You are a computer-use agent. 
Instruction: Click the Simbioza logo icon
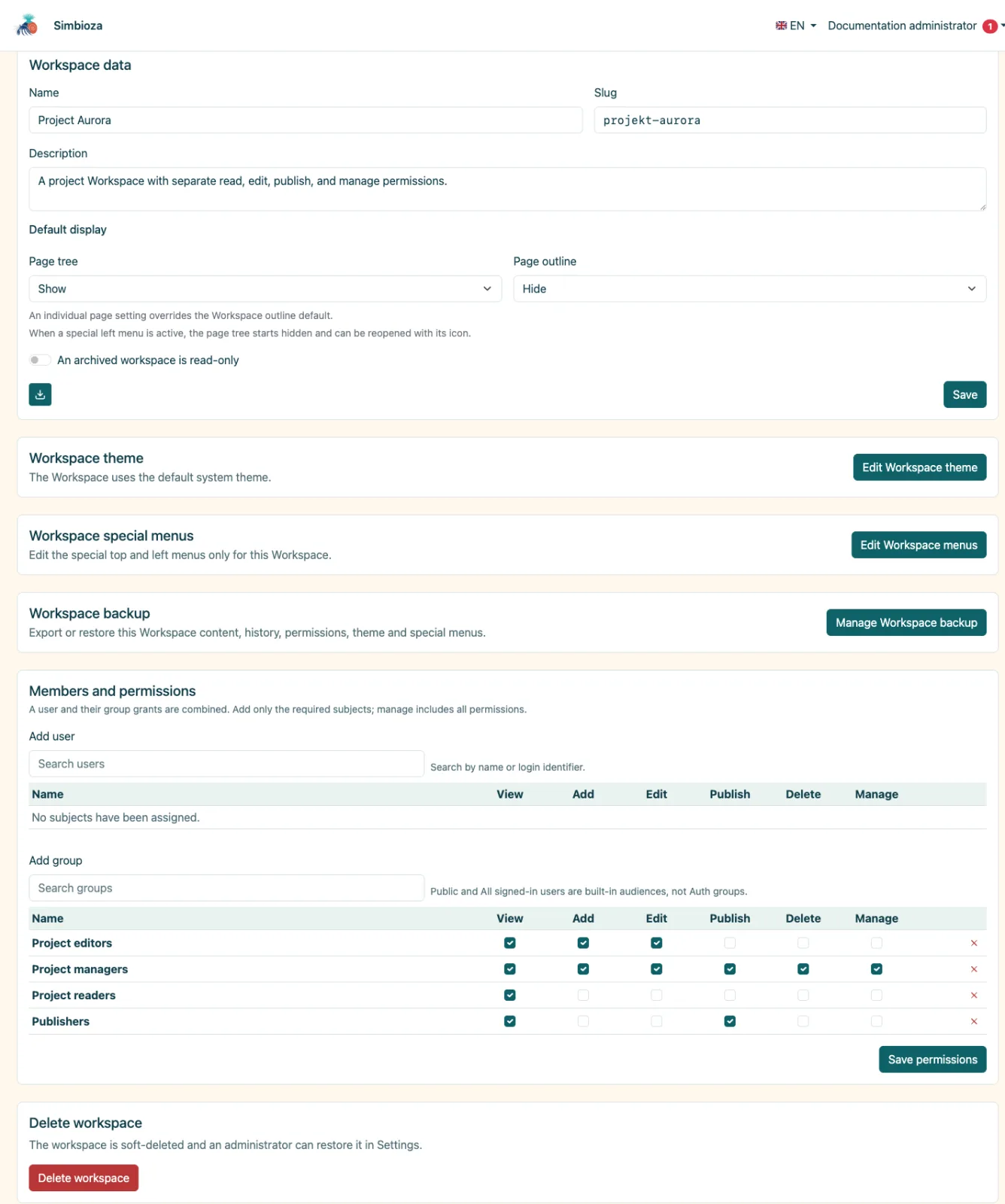pyautogui.click(x=27, y=26)
